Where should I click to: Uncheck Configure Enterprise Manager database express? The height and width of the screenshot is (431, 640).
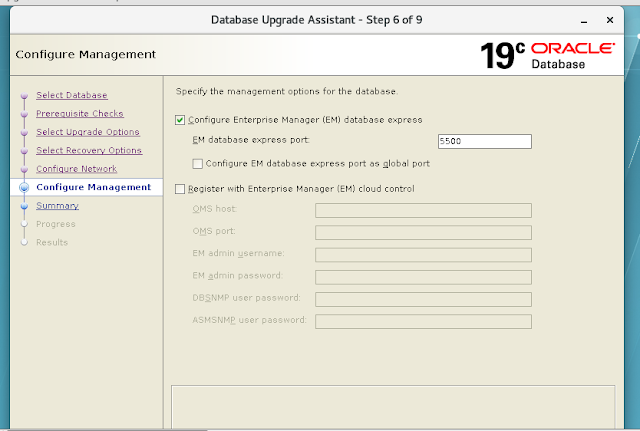180,120
